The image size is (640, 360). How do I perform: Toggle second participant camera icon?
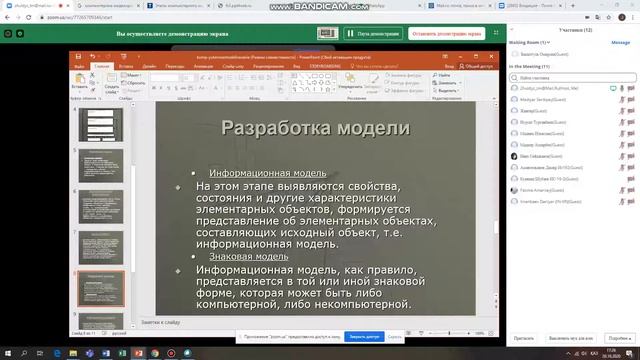pos(631,100)
